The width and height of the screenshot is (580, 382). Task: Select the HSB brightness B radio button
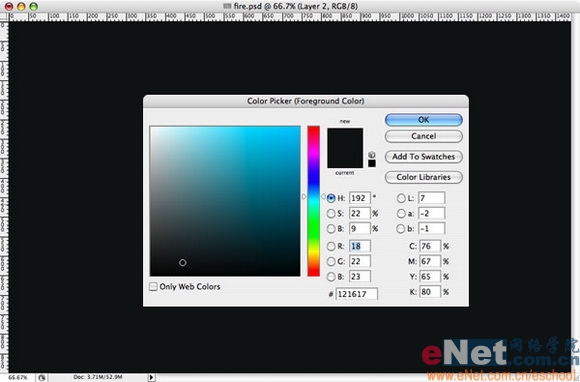click(x=331, y=229)
